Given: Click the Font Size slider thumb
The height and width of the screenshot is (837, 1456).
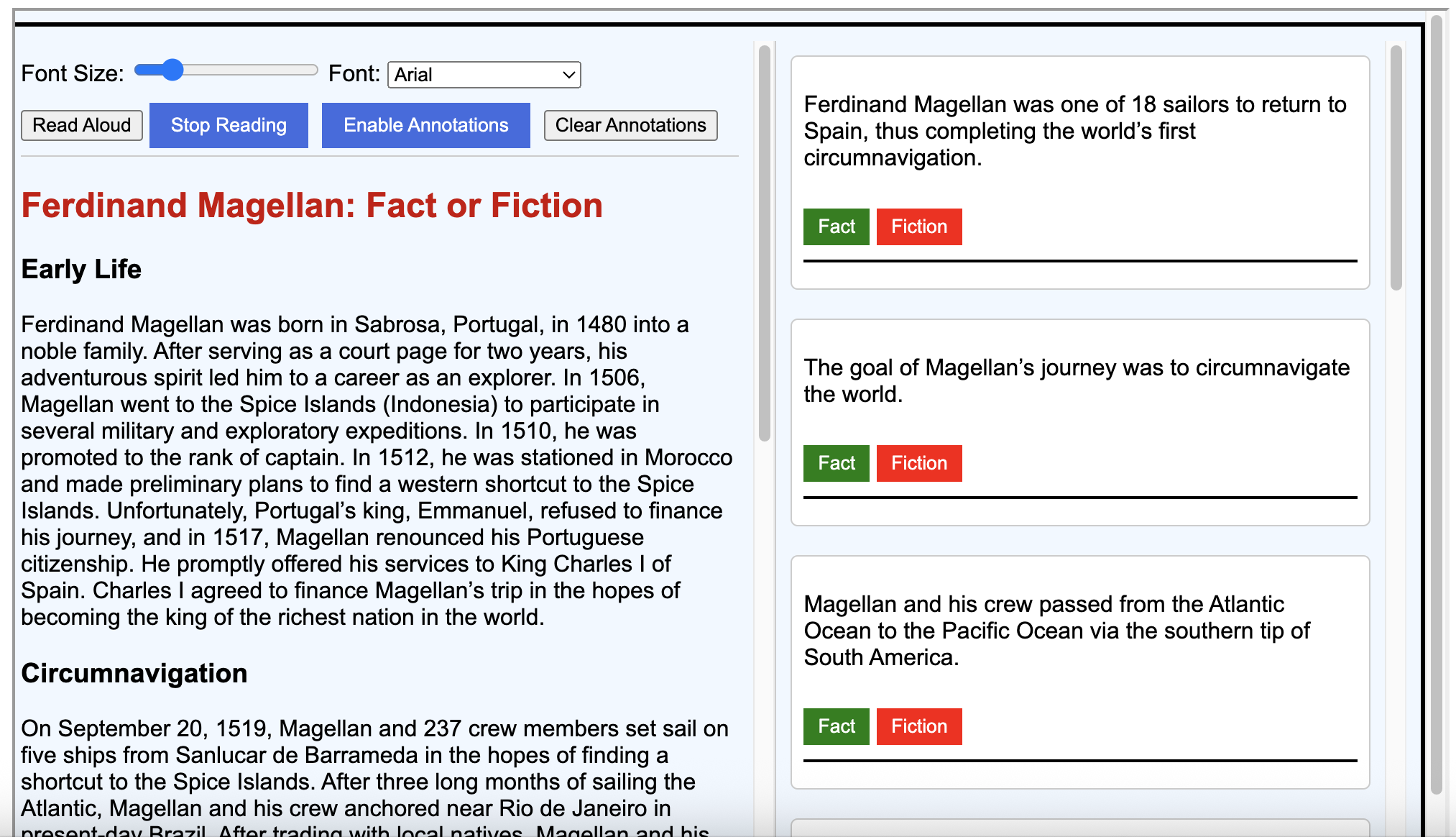Looking at the screenshot, I should pyautogui.click(x=172, y=70).
